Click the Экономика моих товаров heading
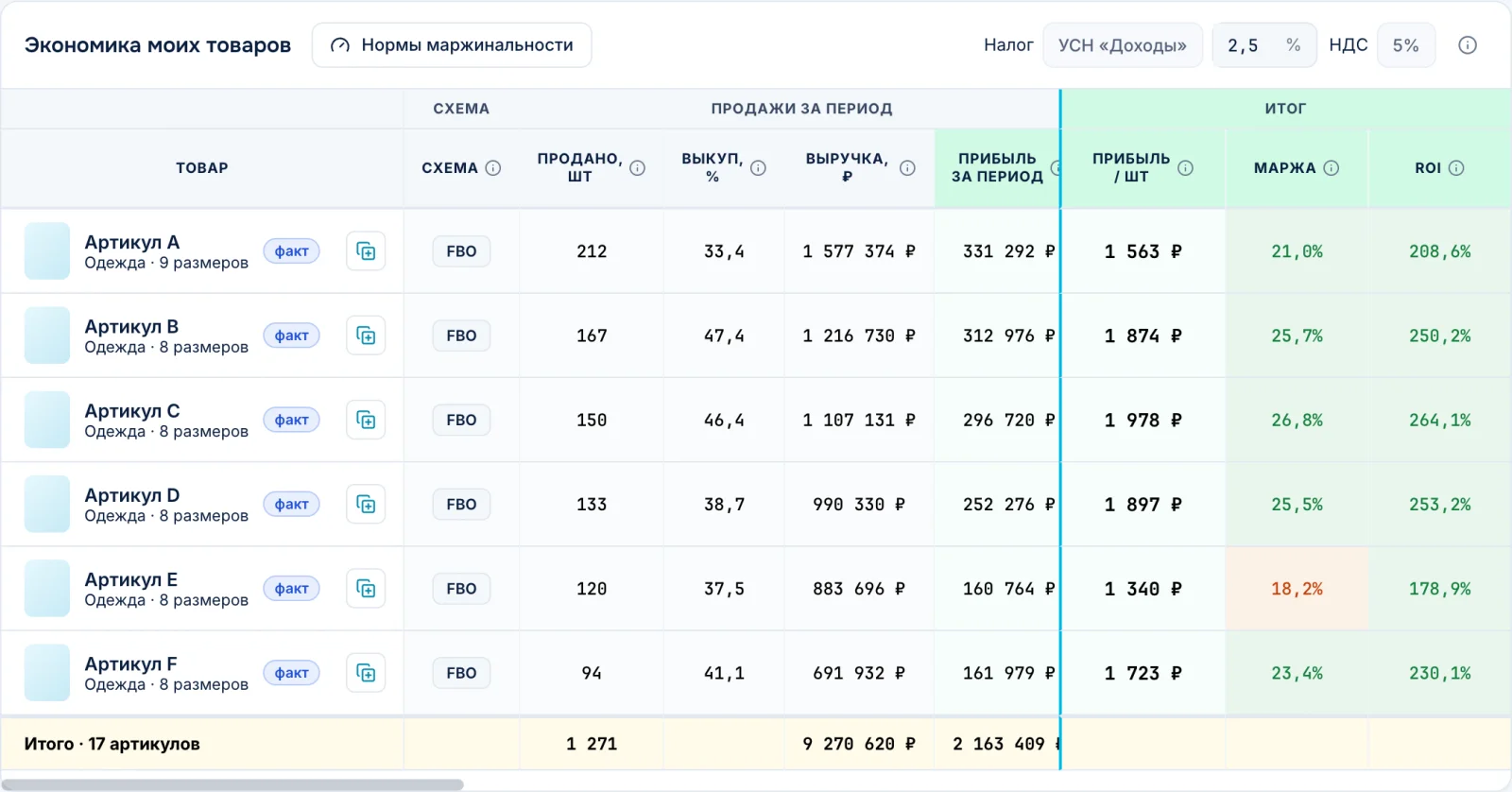The height and width of the screenshot is (792, 1512). coord(158,45)
